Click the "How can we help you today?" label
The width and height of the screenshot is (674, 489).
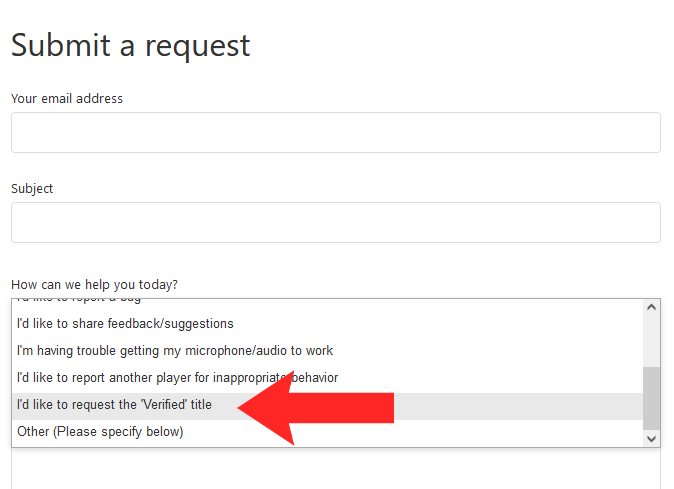coord(95,285)
